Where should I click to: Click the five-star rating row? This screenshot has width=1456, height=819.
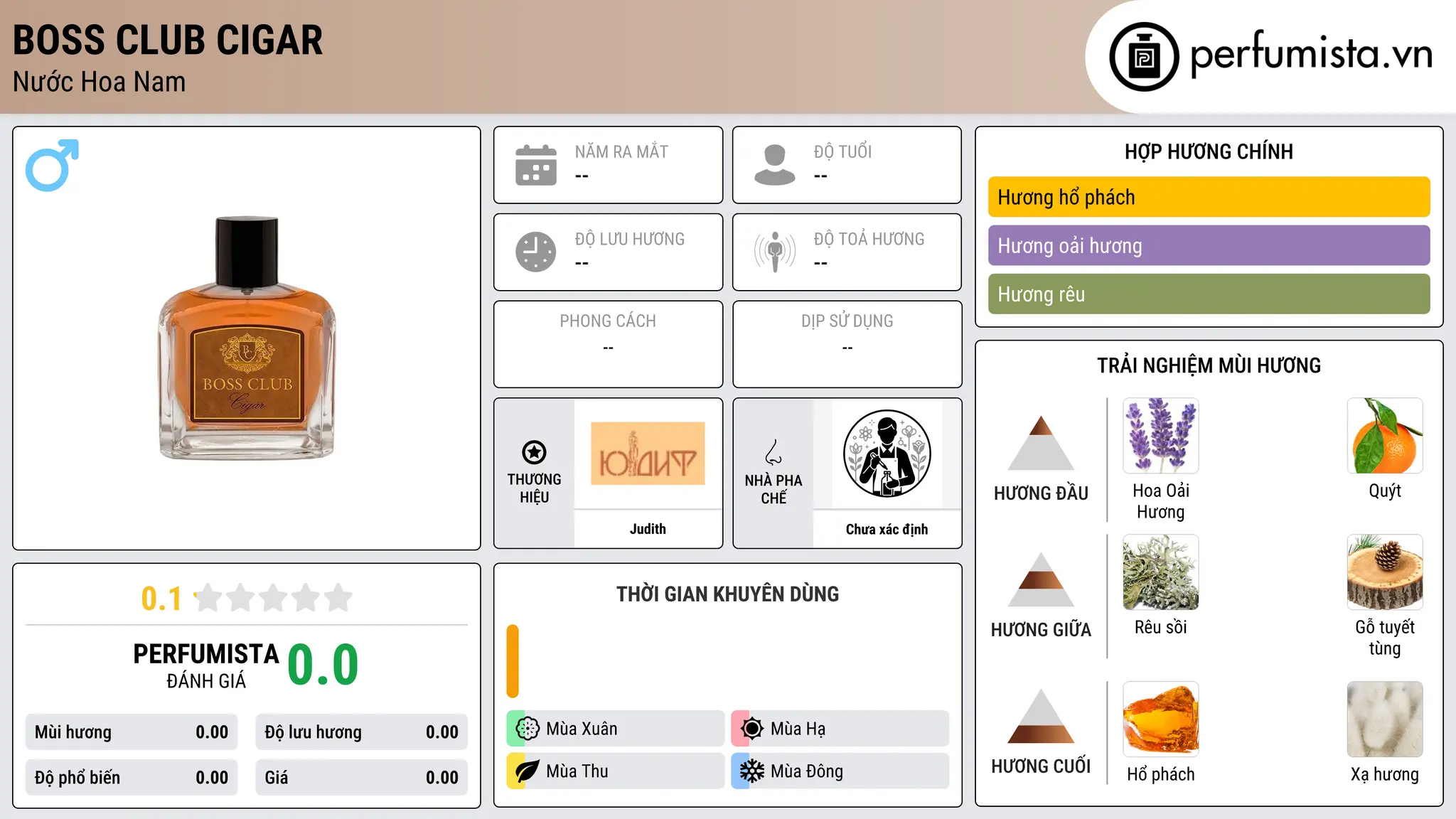tap(274, 598)
